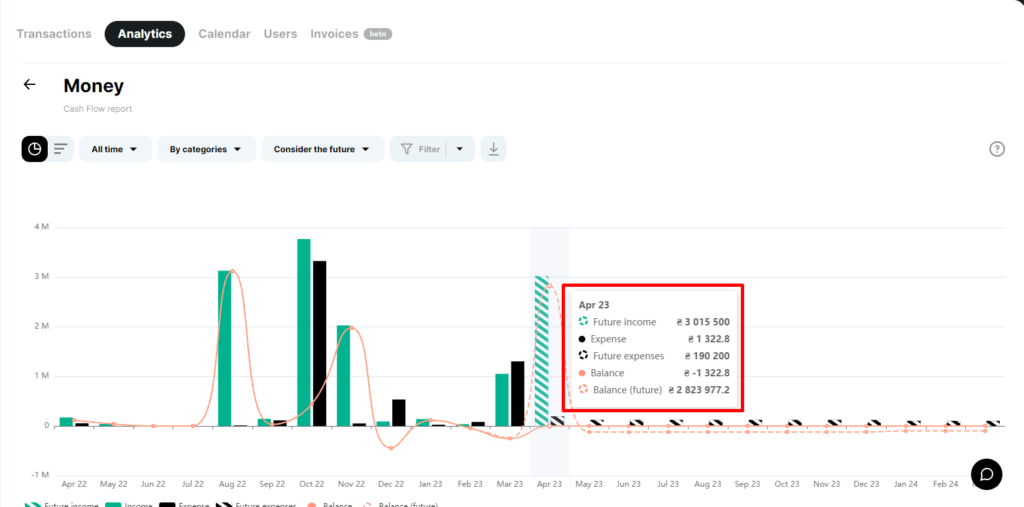Screen dimensions: 1024x507
Task: Click the Balance line dip at Dec 22
Action: pos(391,448)
